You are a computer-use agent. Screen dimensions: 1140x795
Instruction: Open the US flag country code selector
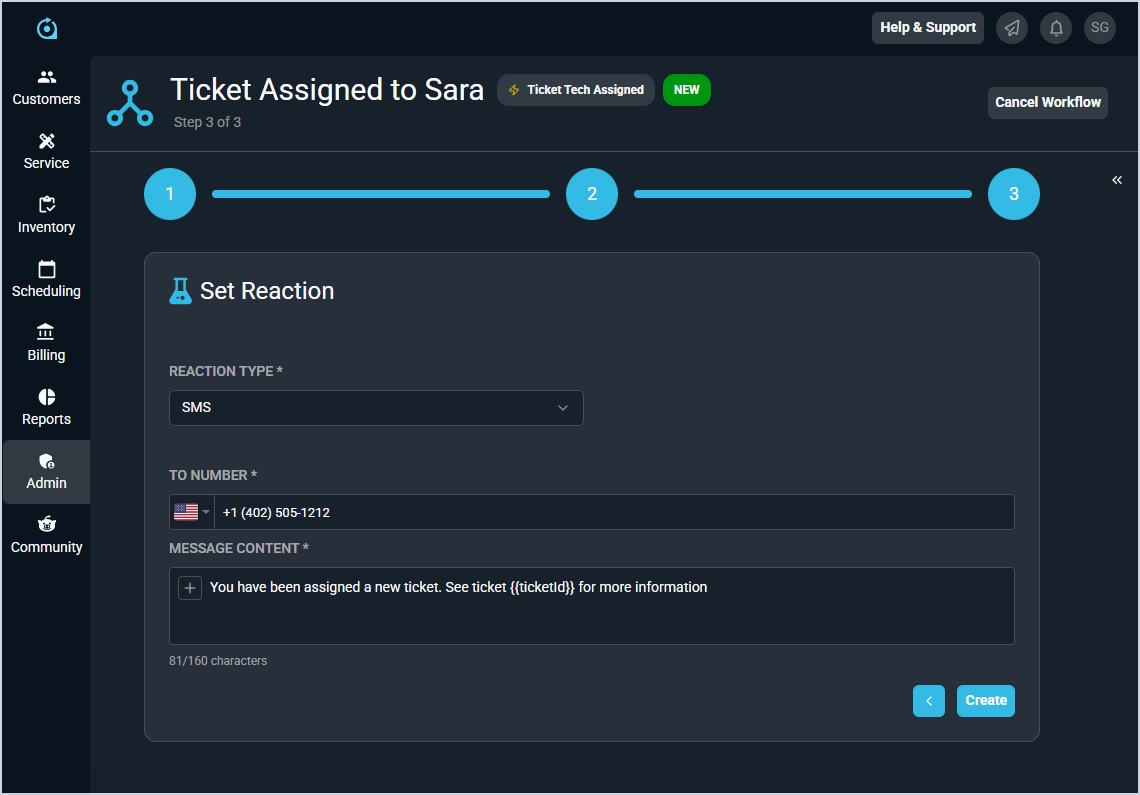(192, 512)
